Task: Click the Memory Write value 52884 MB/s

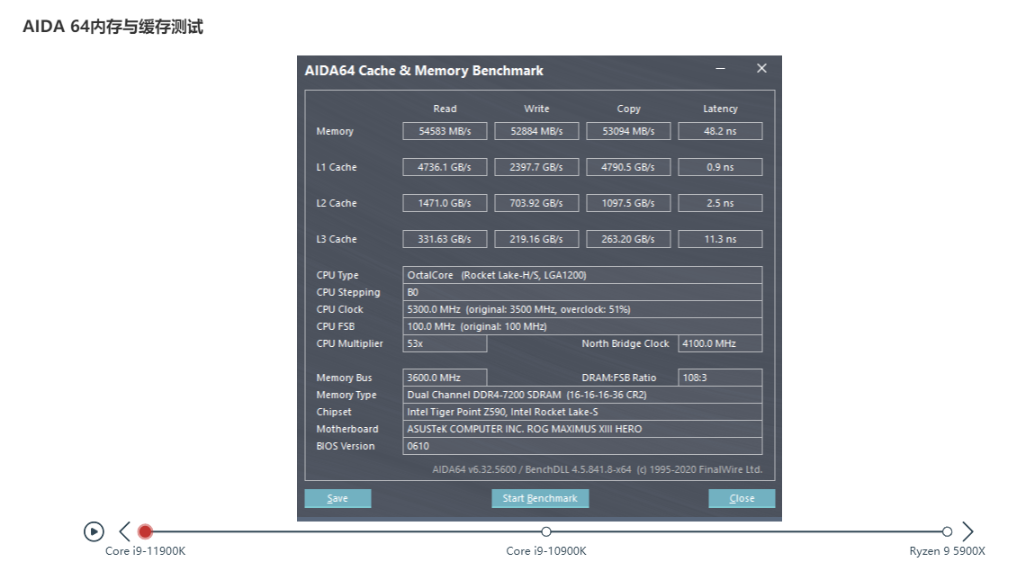Action: (x=537, y=131)
